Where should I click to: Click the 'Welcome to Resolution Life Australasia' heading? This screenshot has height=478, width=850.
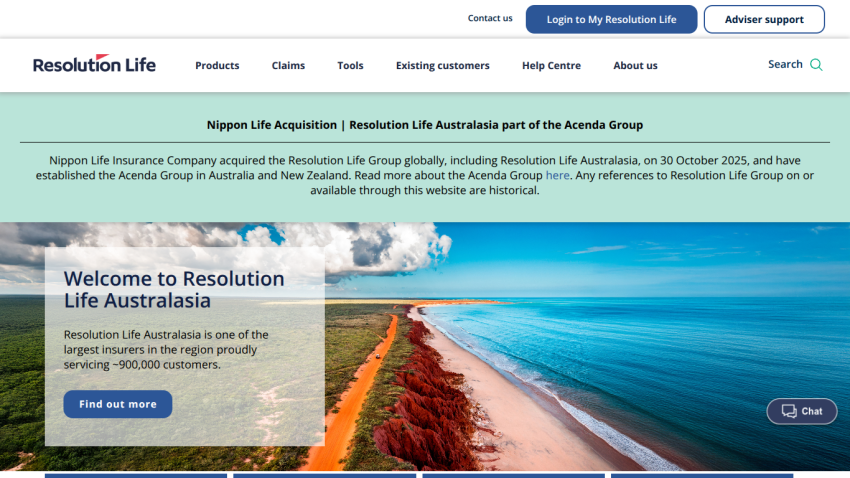[x=174, y=289]
